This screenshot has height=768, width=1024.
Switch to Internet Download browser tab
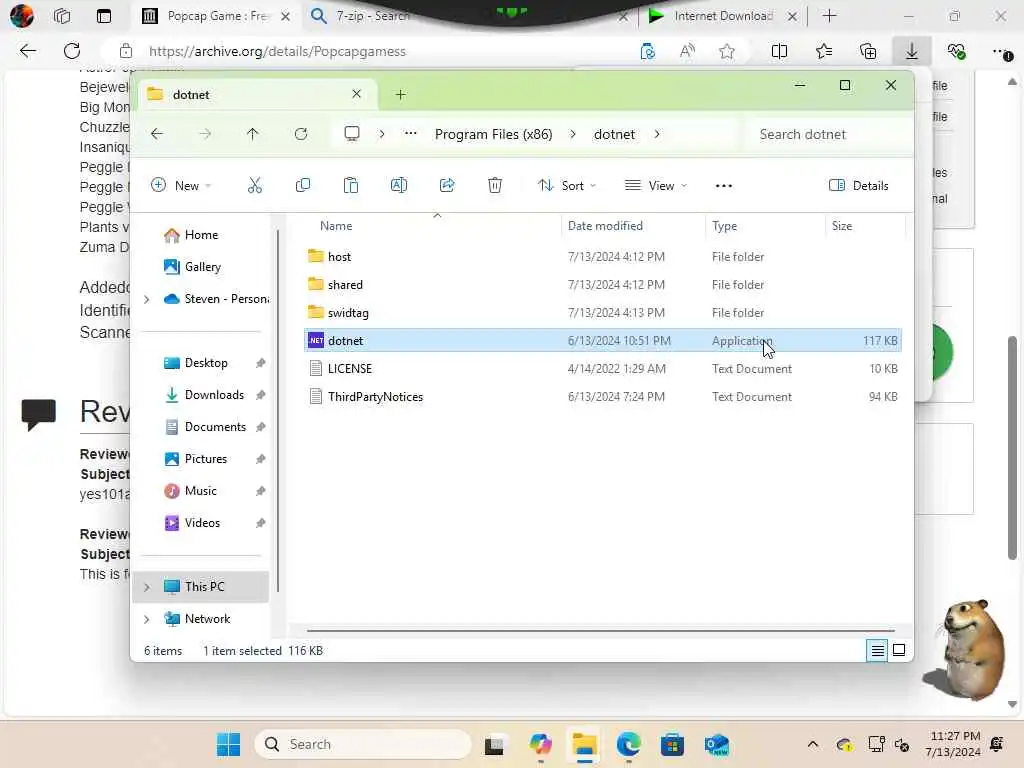(x=722, y=16)
